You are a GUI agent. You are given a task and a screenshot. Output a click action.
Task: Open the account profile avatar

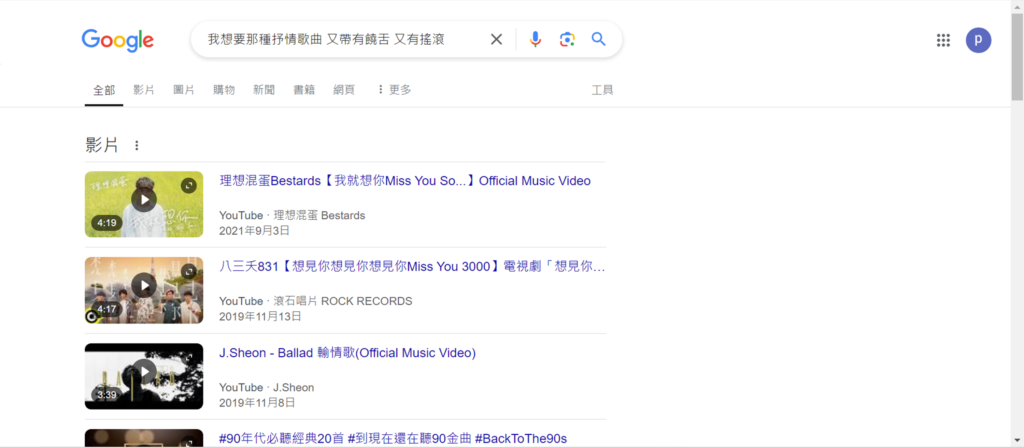[978, 40]
